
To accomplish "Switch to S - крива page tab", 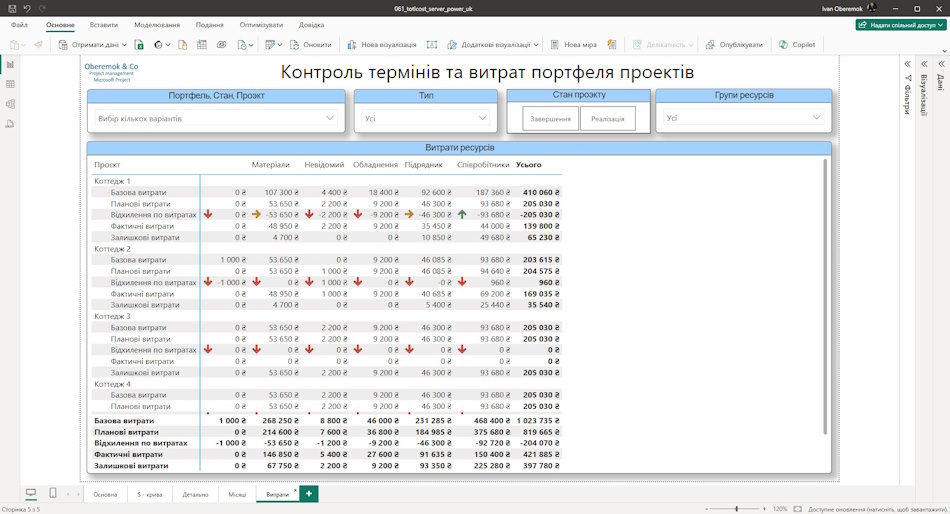I will pyautogui.click(x=149, y=494).
